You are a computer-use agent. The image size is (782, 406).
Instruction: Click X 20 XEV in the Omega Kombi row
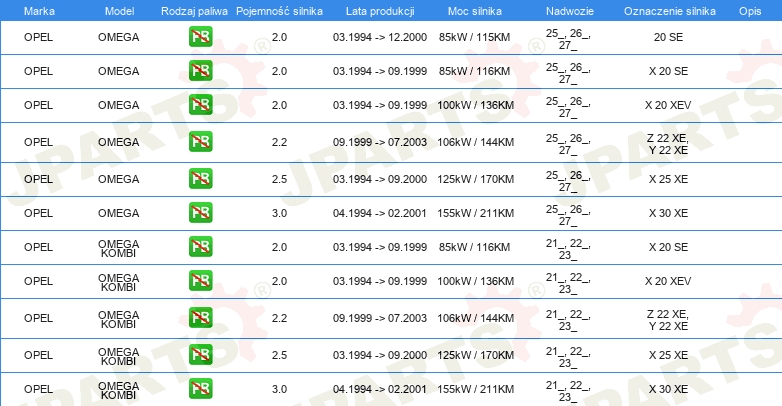tap(668, 281)
